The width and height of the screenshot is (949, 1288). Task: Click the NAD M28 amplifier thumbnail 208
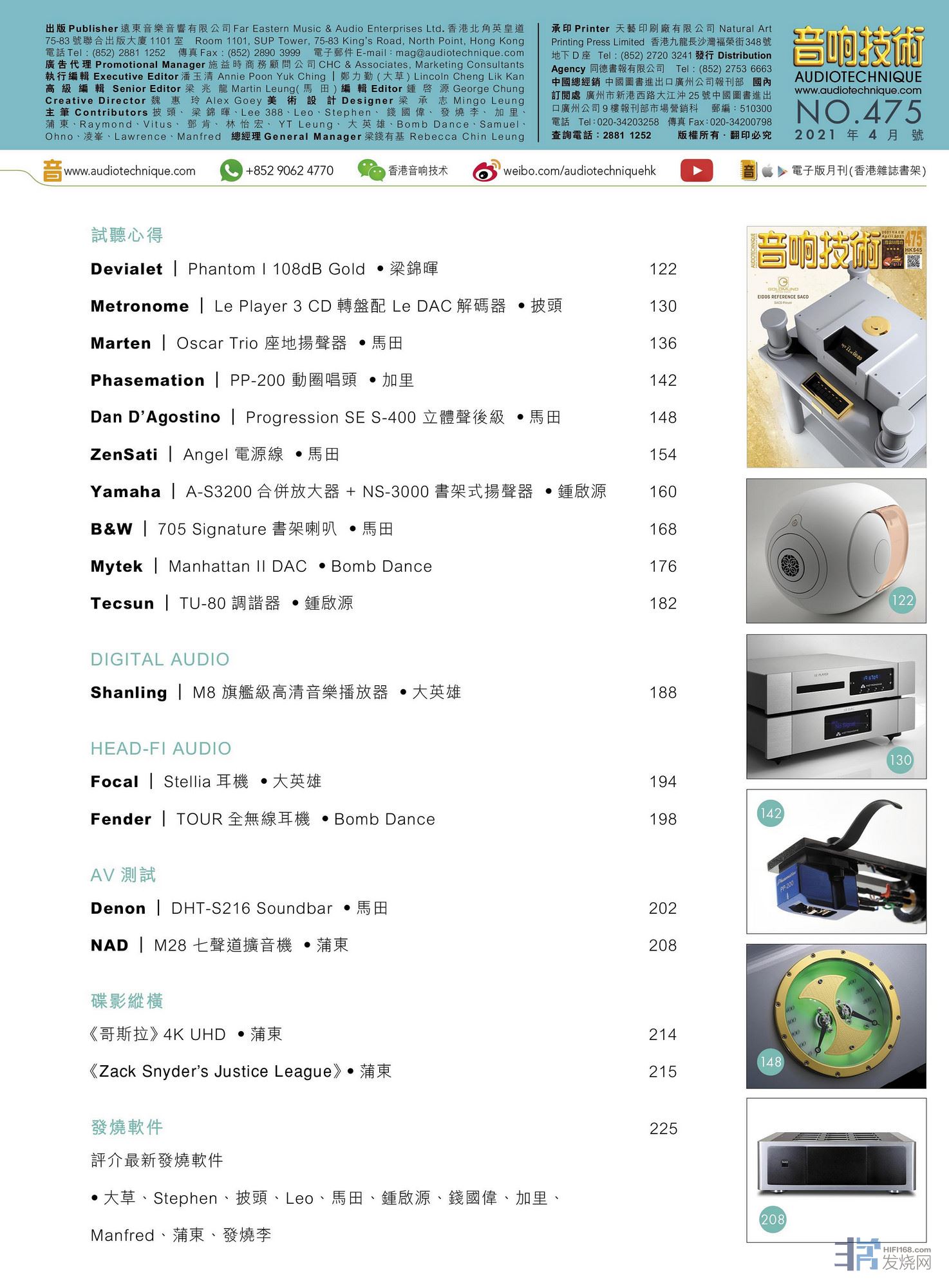[836, 1170]
